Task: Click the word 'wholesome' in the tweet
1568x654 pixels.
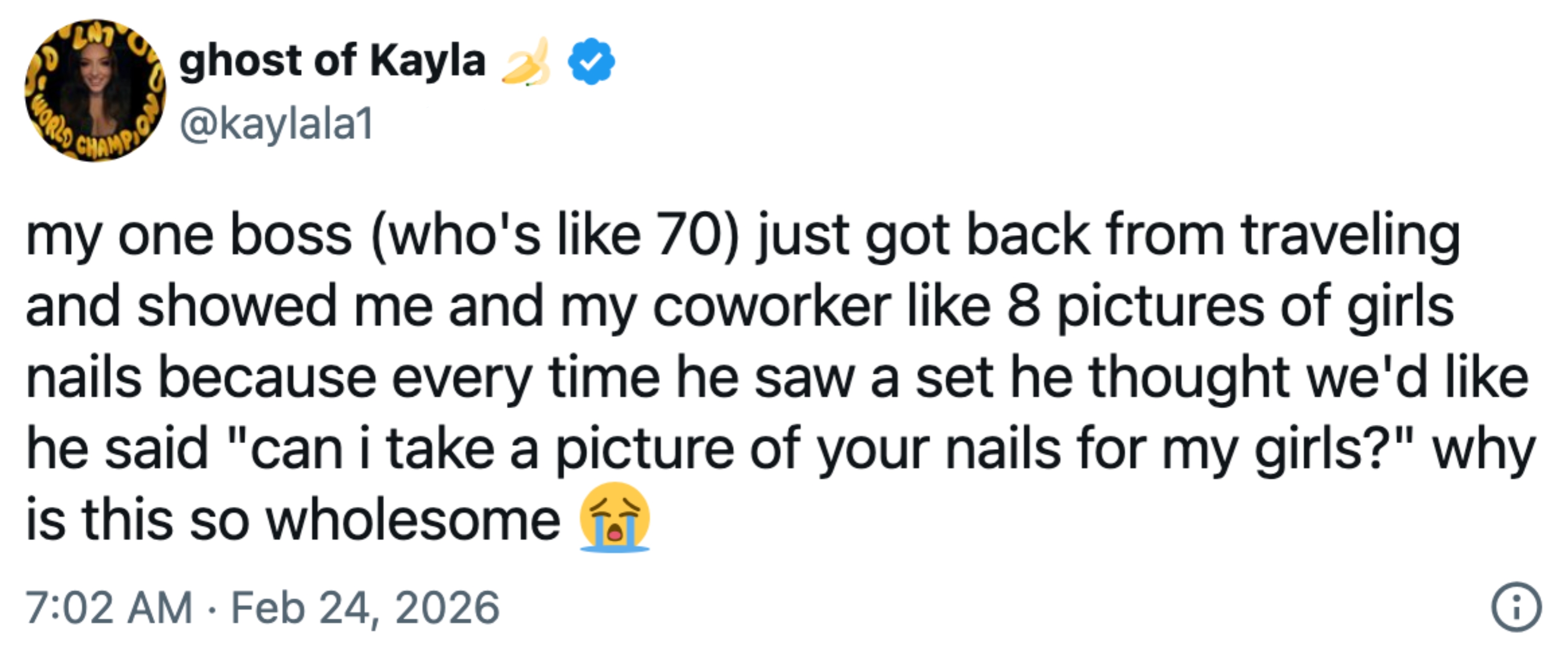Action: [413, 520]
